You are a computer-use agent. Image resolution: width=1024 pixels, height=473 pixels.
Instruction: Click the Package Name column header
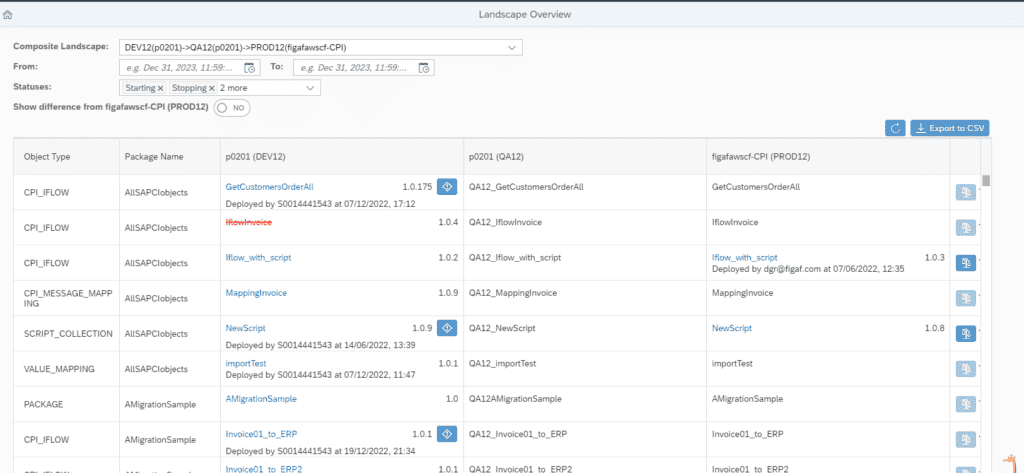[154, 157]
